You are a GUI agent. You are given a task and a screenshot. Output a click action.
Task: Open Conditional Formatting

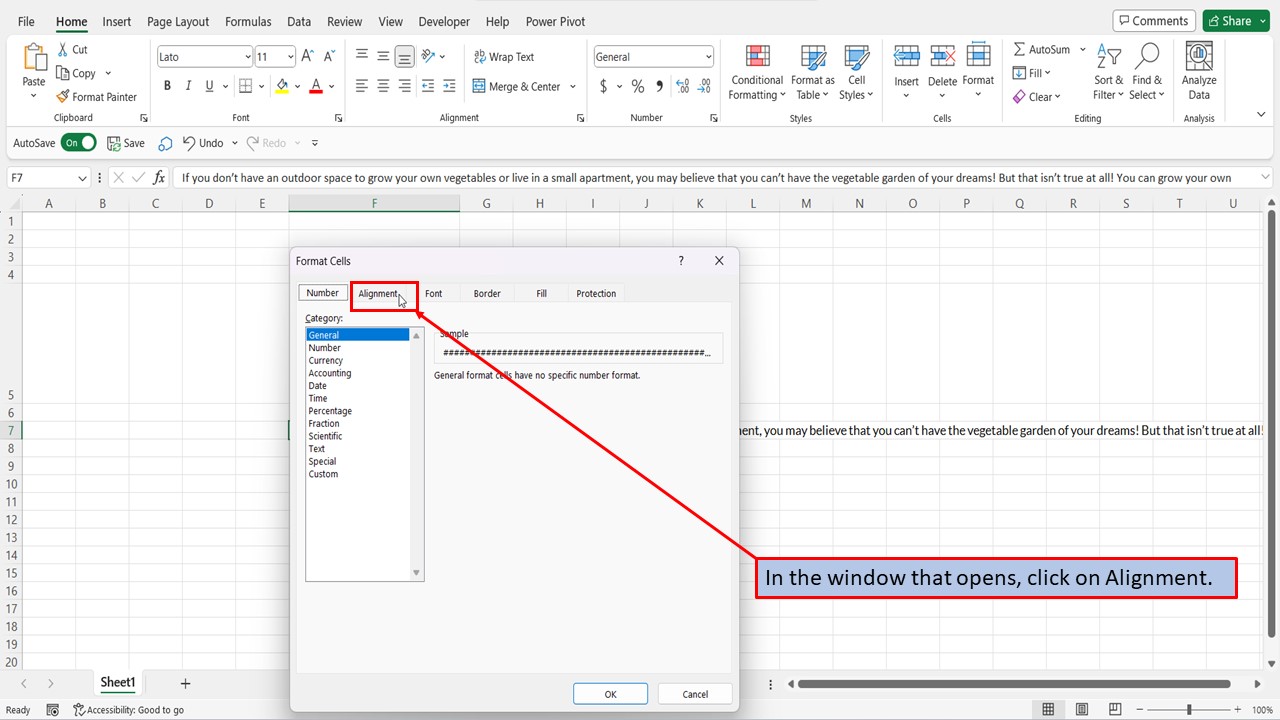[757, 72]
